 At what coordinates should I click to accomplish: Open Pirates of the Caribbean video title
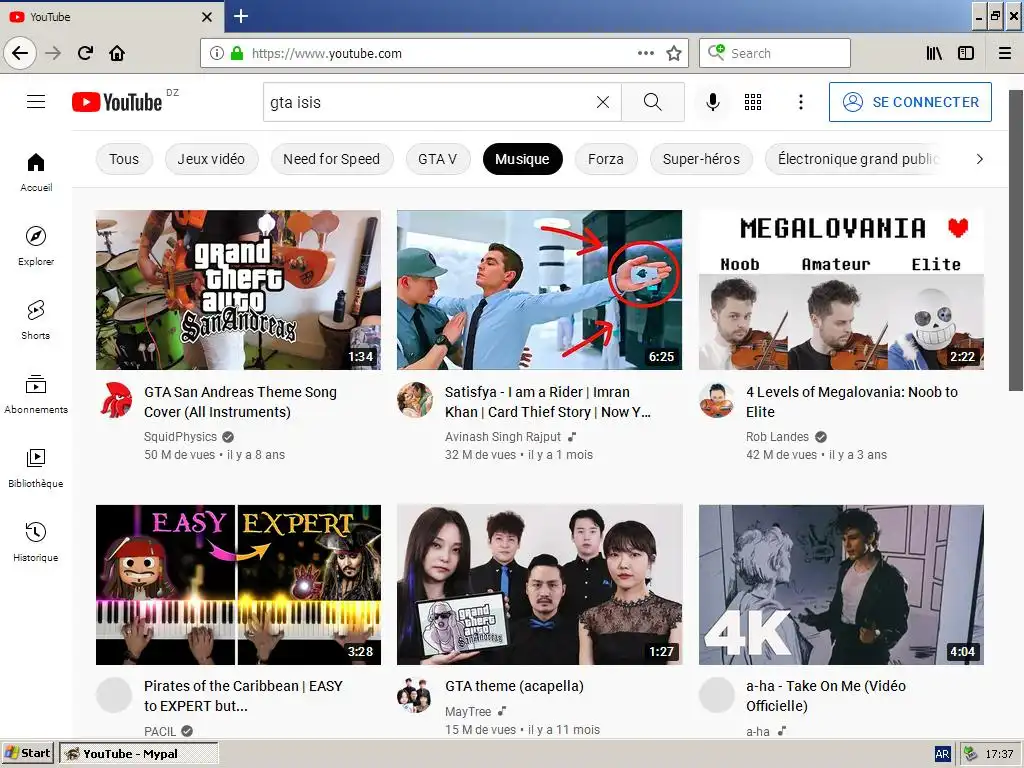(x=243, y=696)
